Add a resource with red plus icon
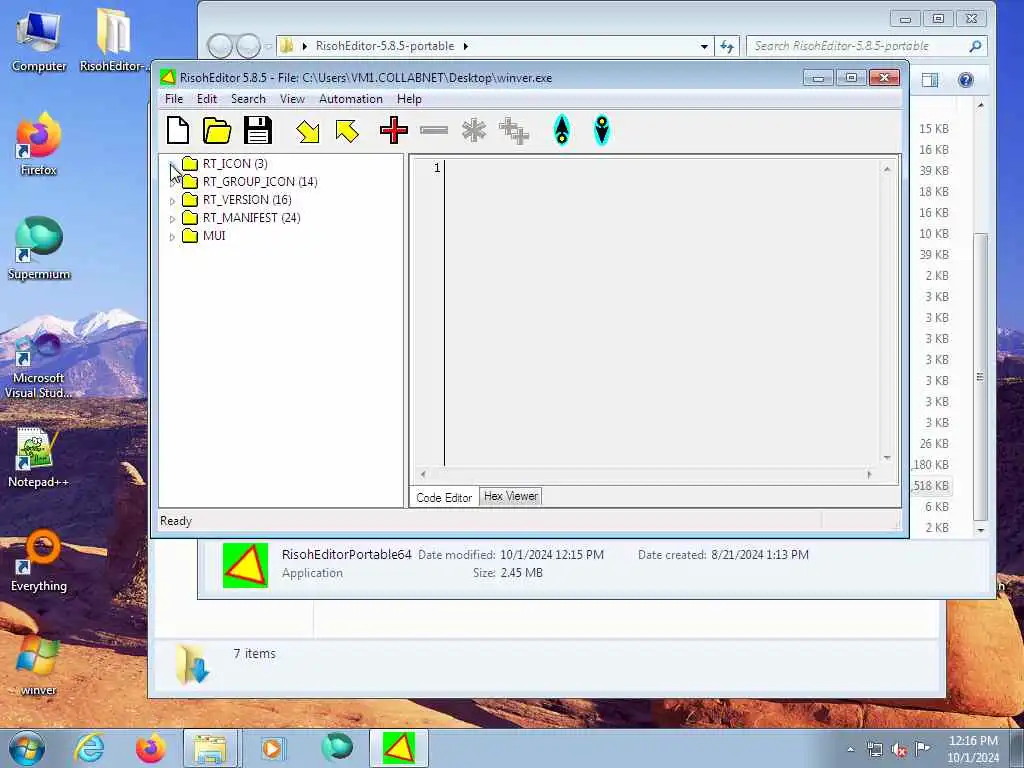Image resolution: width=1024 pixels, height=768 pixels. click(x=394, y=130)
